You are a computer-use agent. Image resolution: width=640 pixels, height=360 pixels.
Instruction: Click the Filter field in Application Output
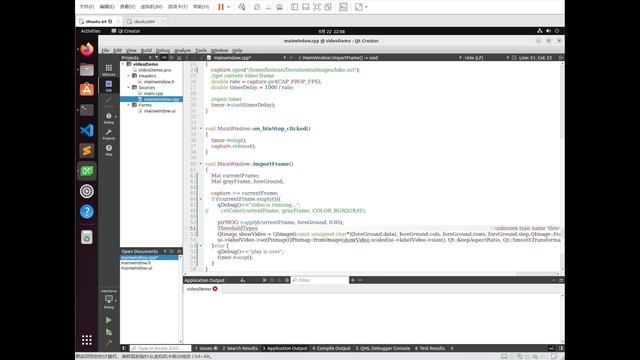320,280
